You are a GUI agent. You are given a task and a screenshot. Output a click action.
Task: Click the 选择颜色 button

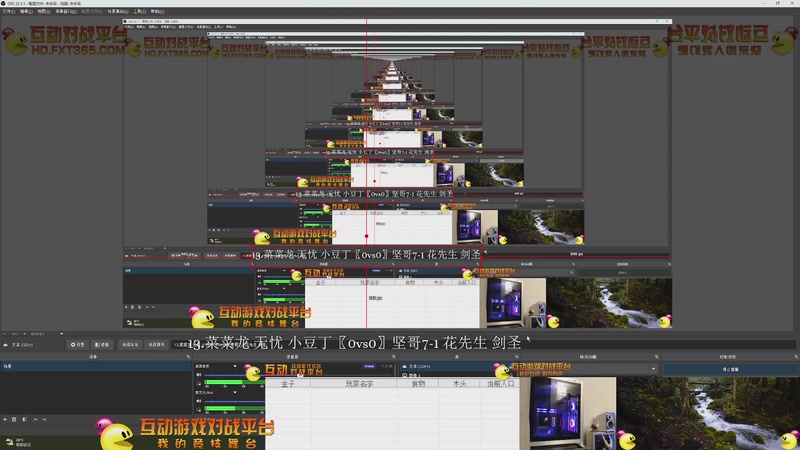click(156, 345)
